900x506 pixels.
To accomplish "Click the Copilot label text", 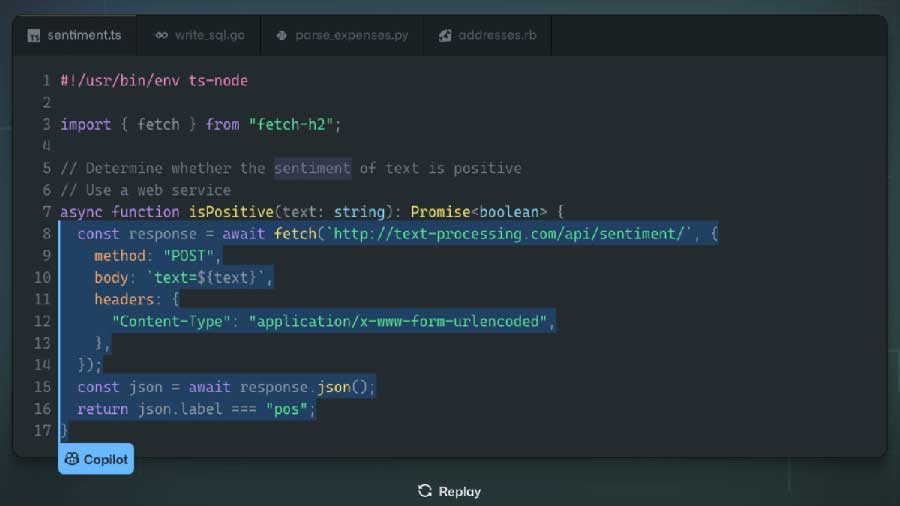I will pos(106,459).
